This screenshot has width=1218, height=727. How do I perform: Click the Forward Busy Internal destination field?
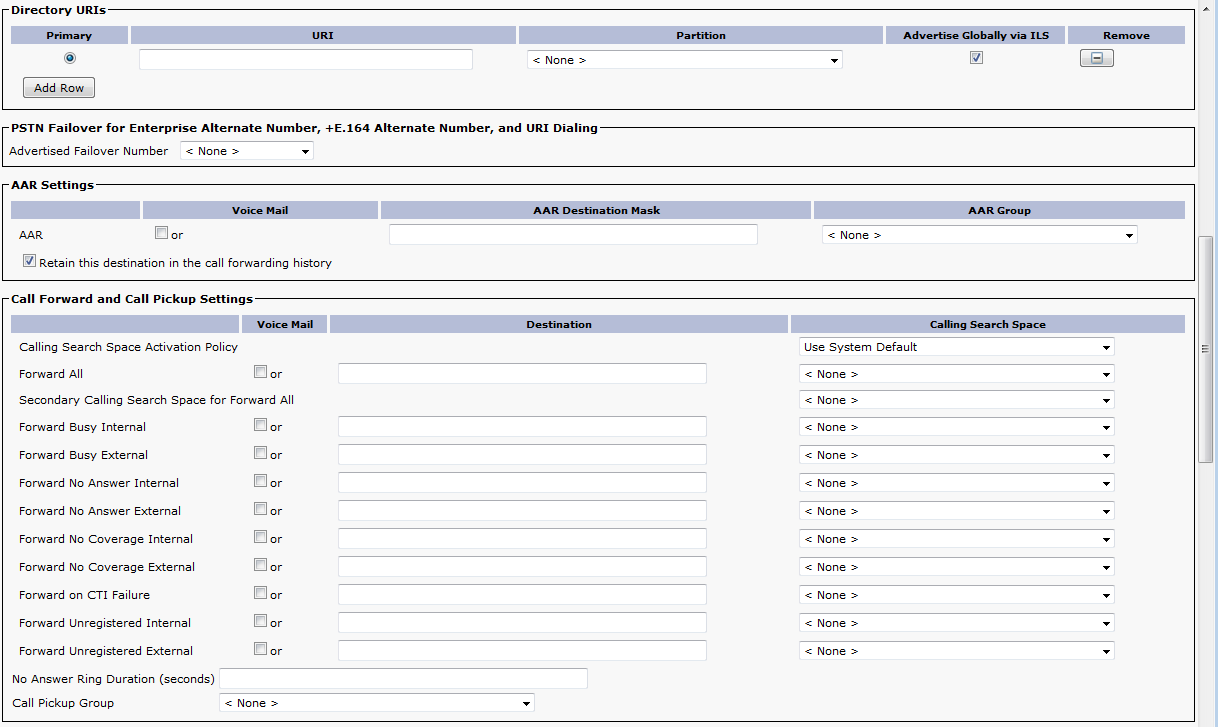[522, 427]
